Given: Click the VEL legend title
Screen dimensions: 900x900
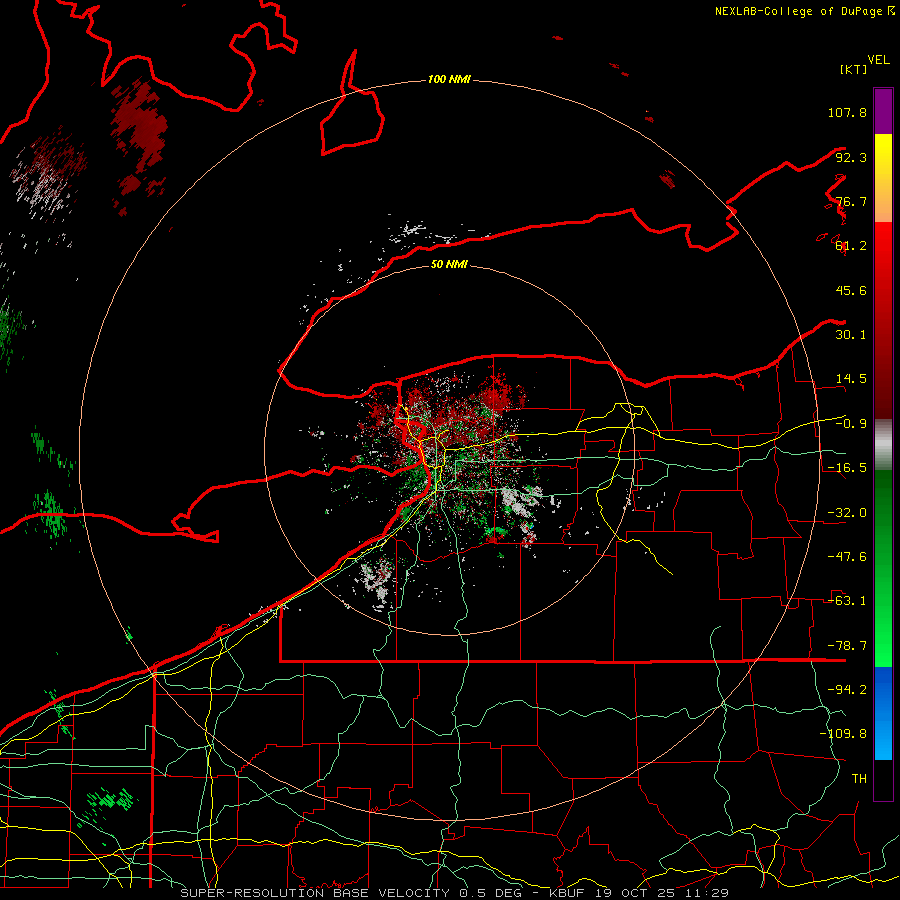Looking at the screenshot, I should 878,60.
